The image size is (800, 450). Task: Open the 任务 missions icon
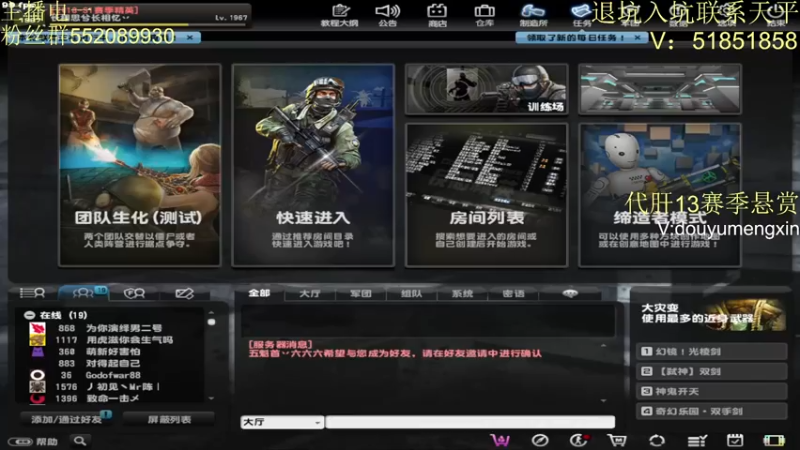tap(581, 15)
